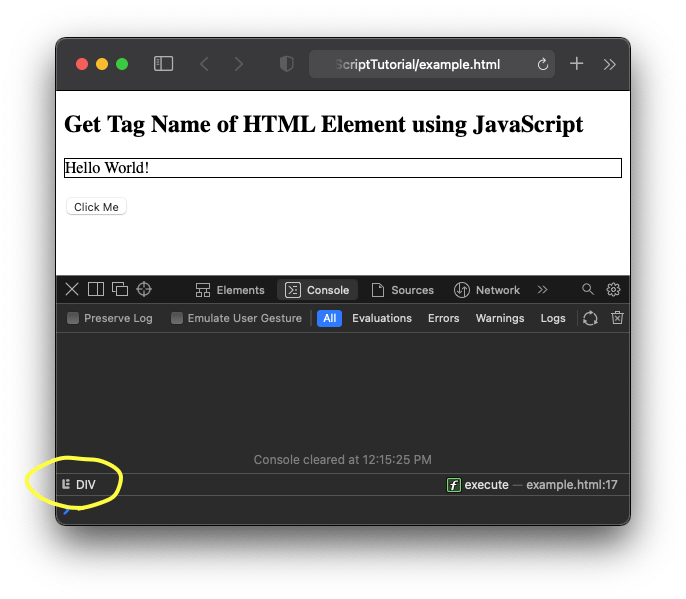Switch to the Elements tab
This screenshot has width=686, height=599.
click(230, 290)
